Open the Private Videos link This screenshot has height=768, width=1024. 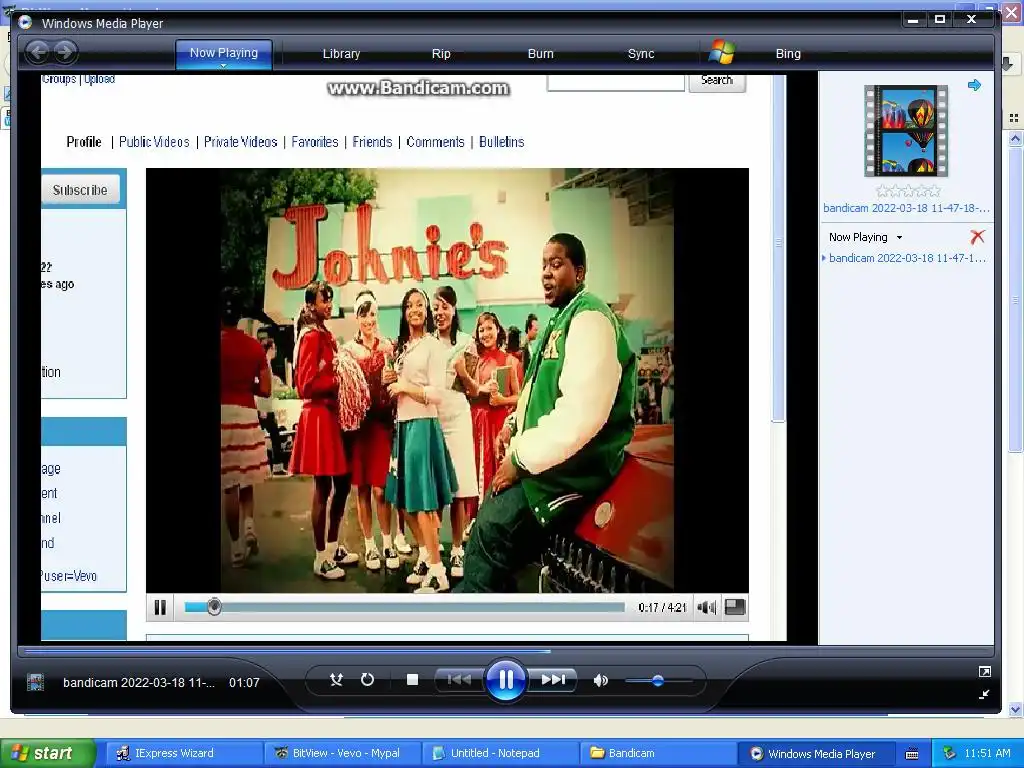click(x=240, y=142)
